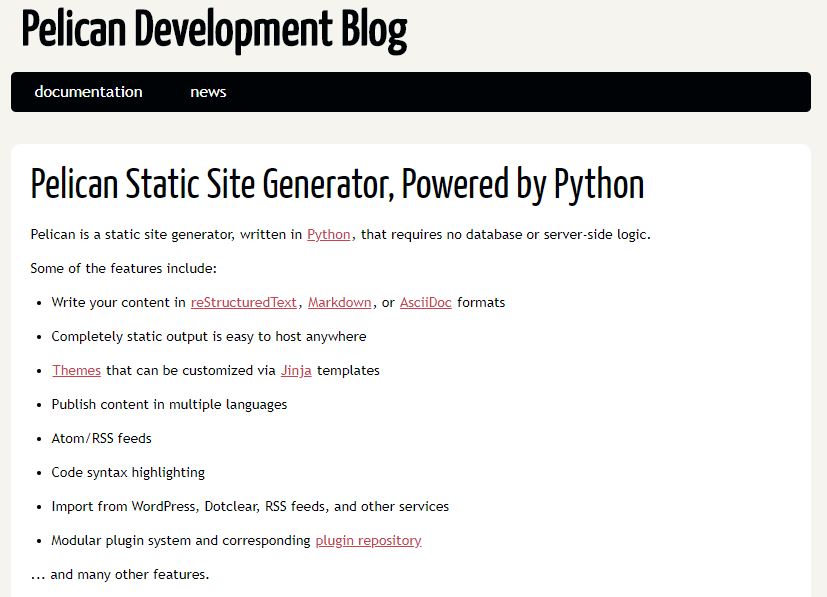Open the documentation page
Viewport: 827px width, 597px height.
tap(88, 91)
